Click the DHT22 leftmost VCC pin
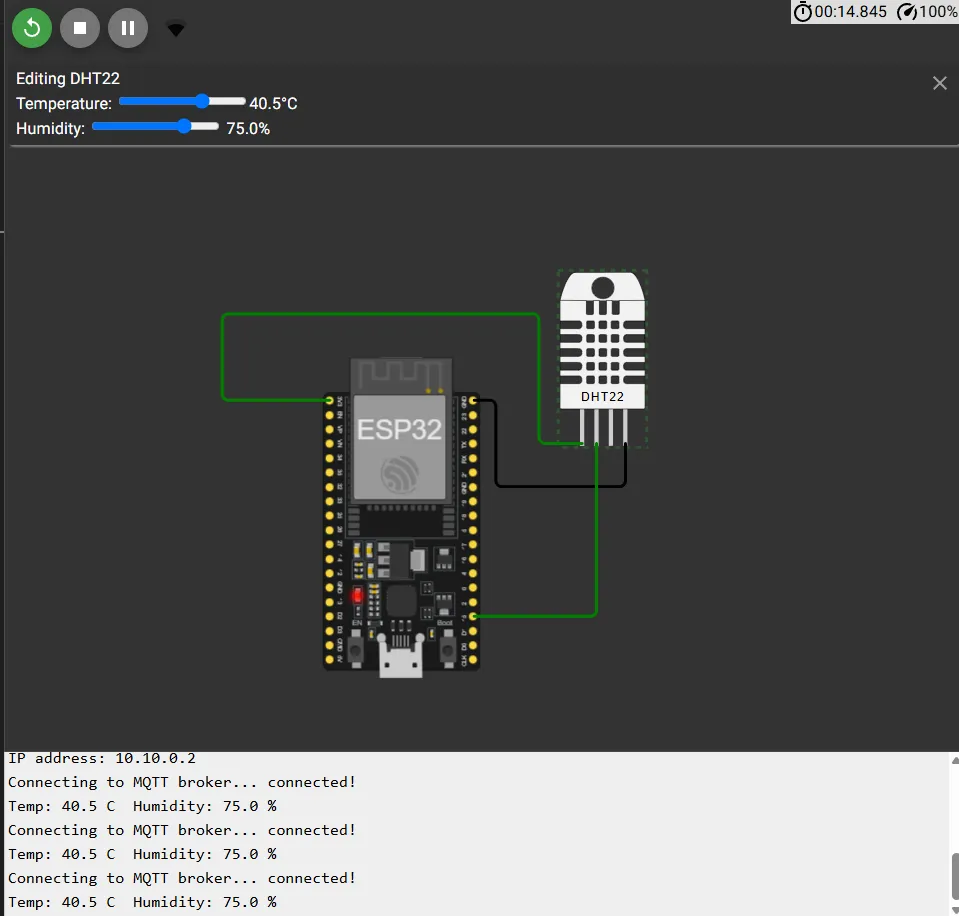The width and height of the screenshot is (959, 916). coord(582,427)
